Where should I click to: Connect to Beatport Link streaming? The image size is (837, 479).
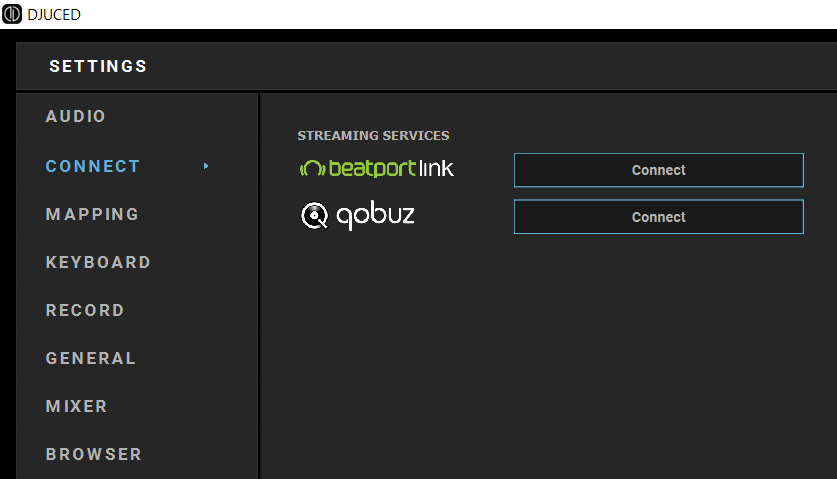click(659, 170)
